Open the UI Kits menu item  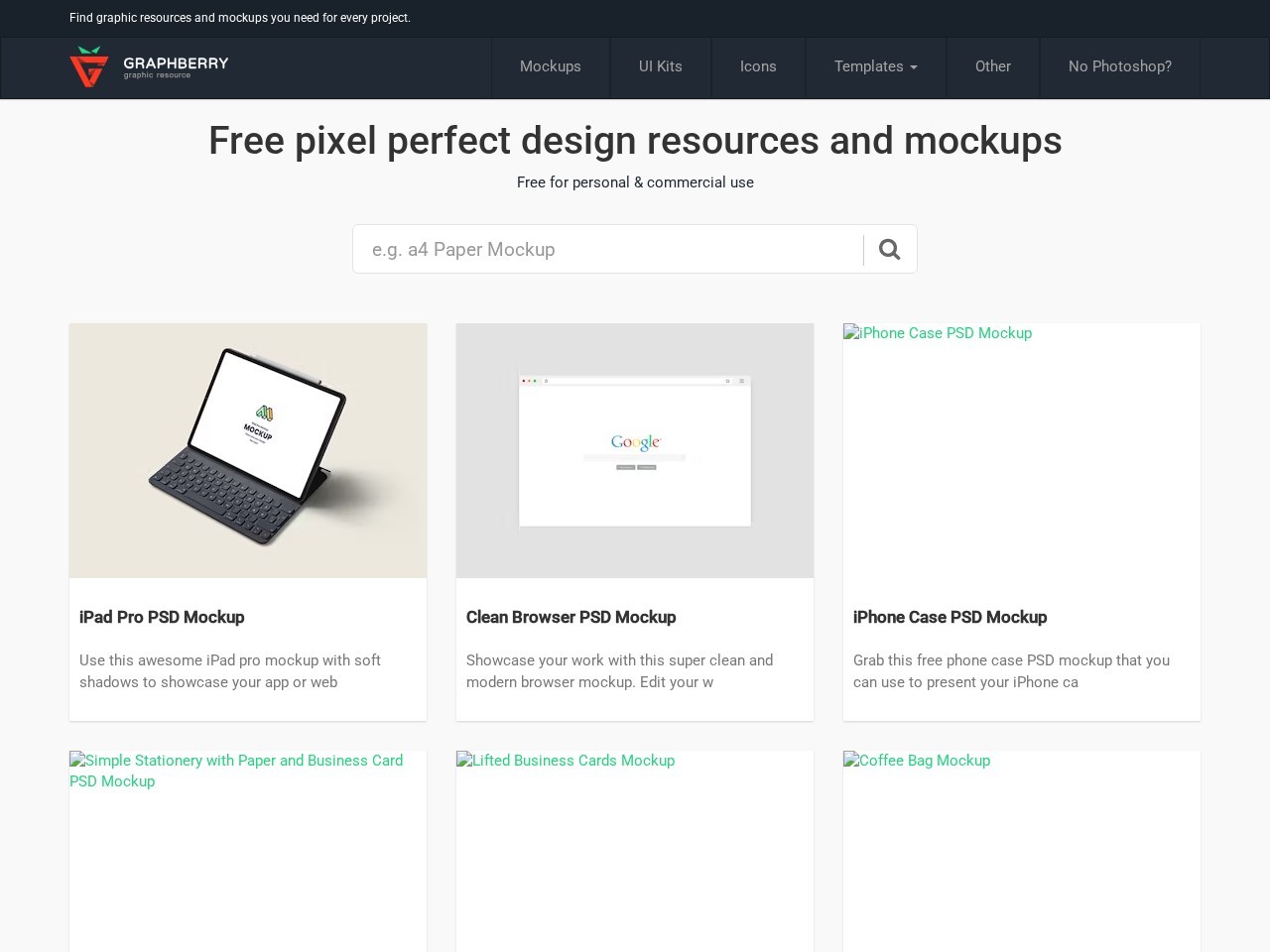click(x=661, y=66)
